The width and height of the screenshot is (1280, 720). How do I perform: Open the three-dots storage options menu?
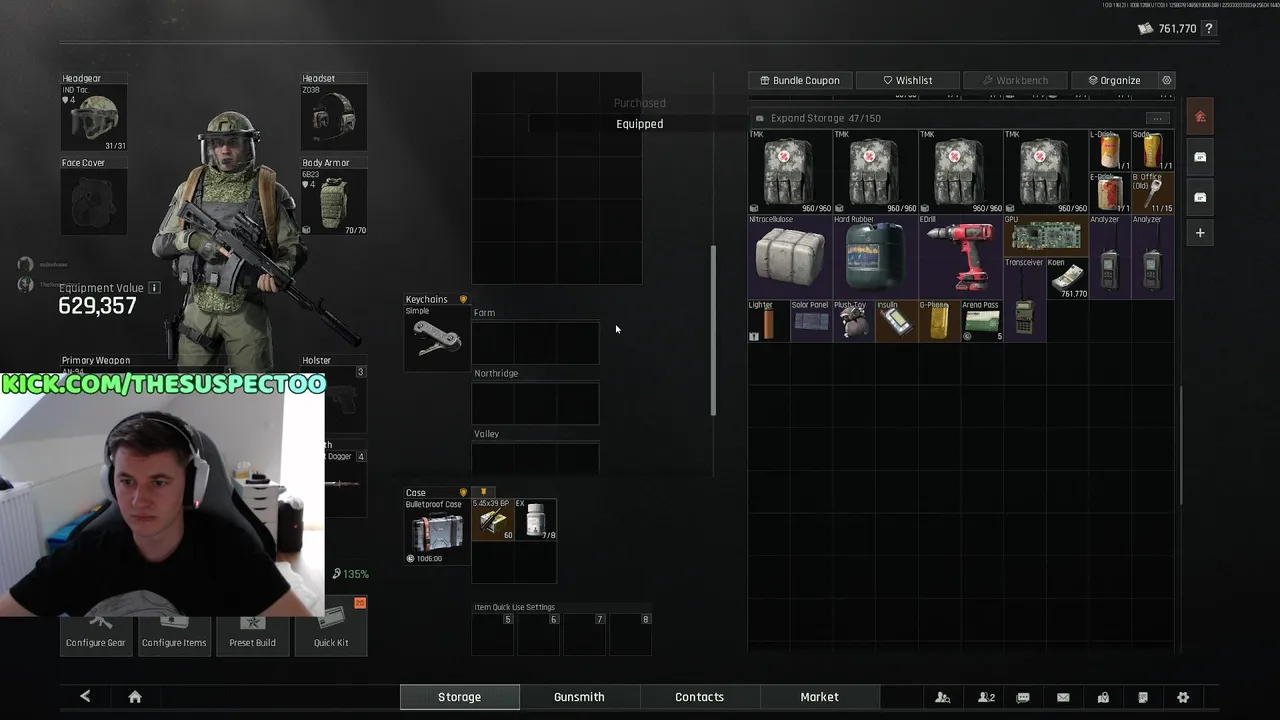click(1157, 118)
